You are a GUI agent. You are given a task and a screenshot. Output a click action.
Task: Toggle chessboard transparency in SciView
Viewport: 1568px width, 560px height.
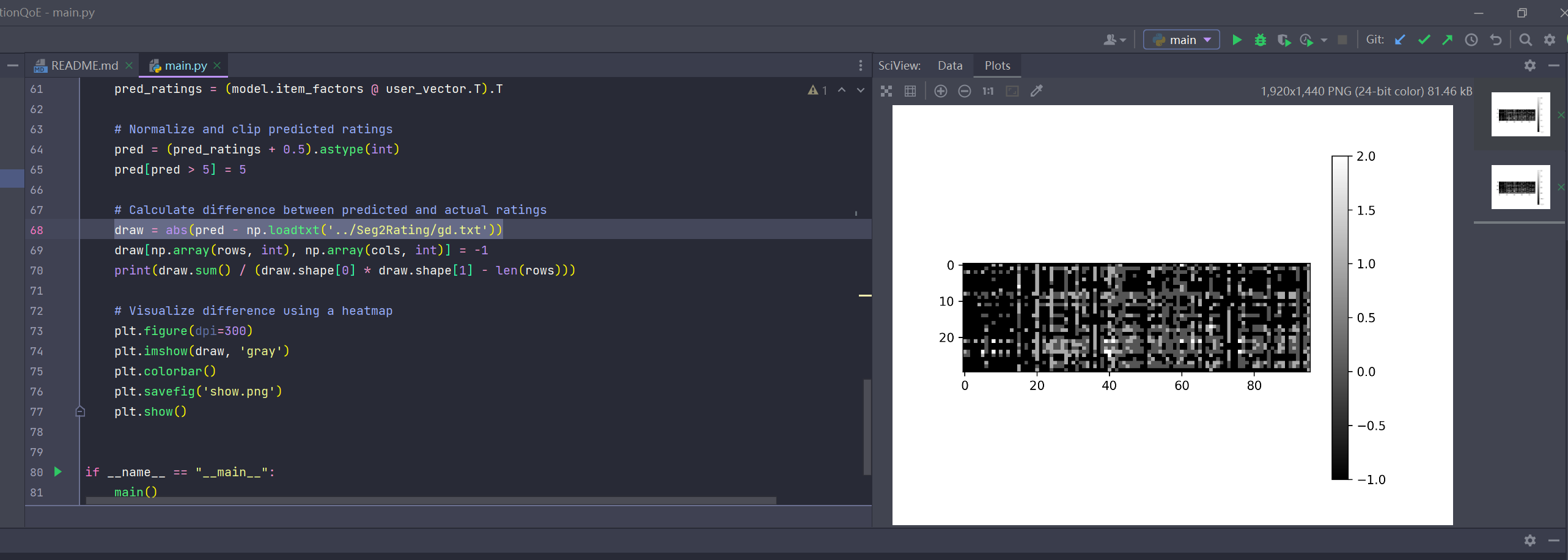tap(886, 91)
